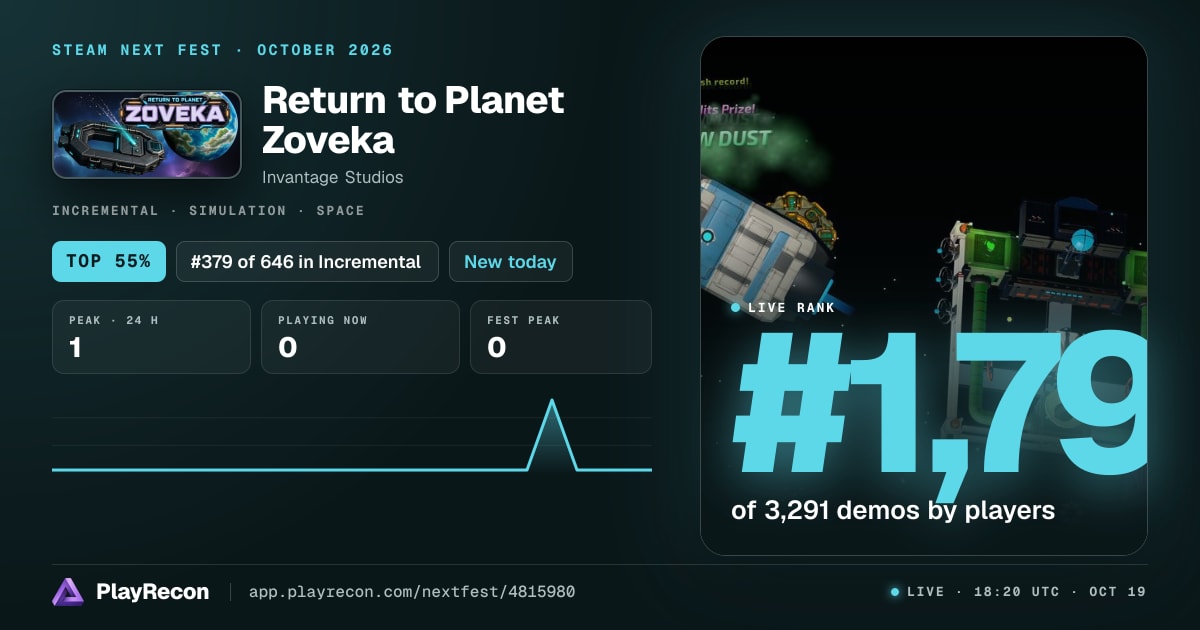Click the TOP 55% badge

click(x=108, y=261)
